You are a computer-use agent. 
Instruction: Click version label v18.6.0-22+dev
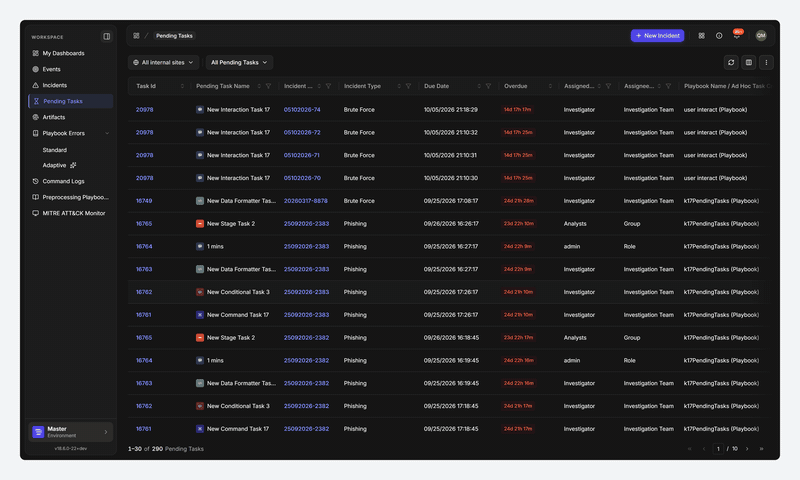pos(70,449)
